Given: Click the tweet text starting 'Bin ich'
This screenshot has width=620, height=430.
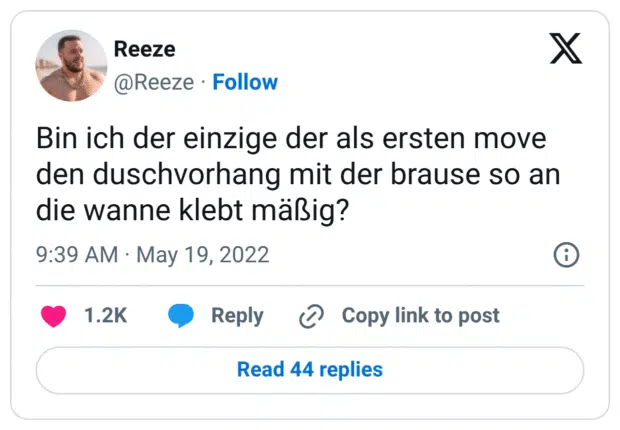Looking at the screenshot, I should (x=290, y=174).
